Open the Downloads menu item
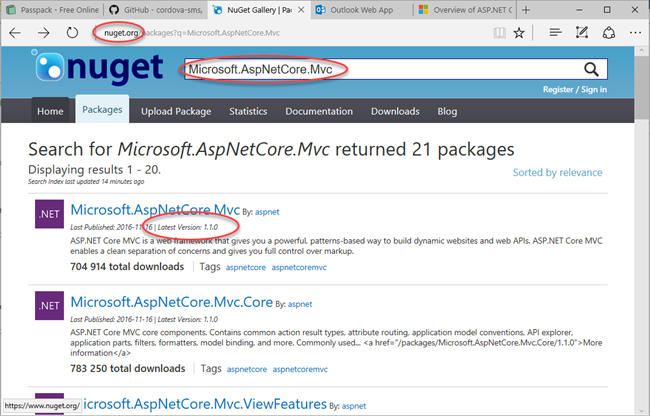Screen dimensions: 650x416 pyautogui.click(x=395, y=111)
